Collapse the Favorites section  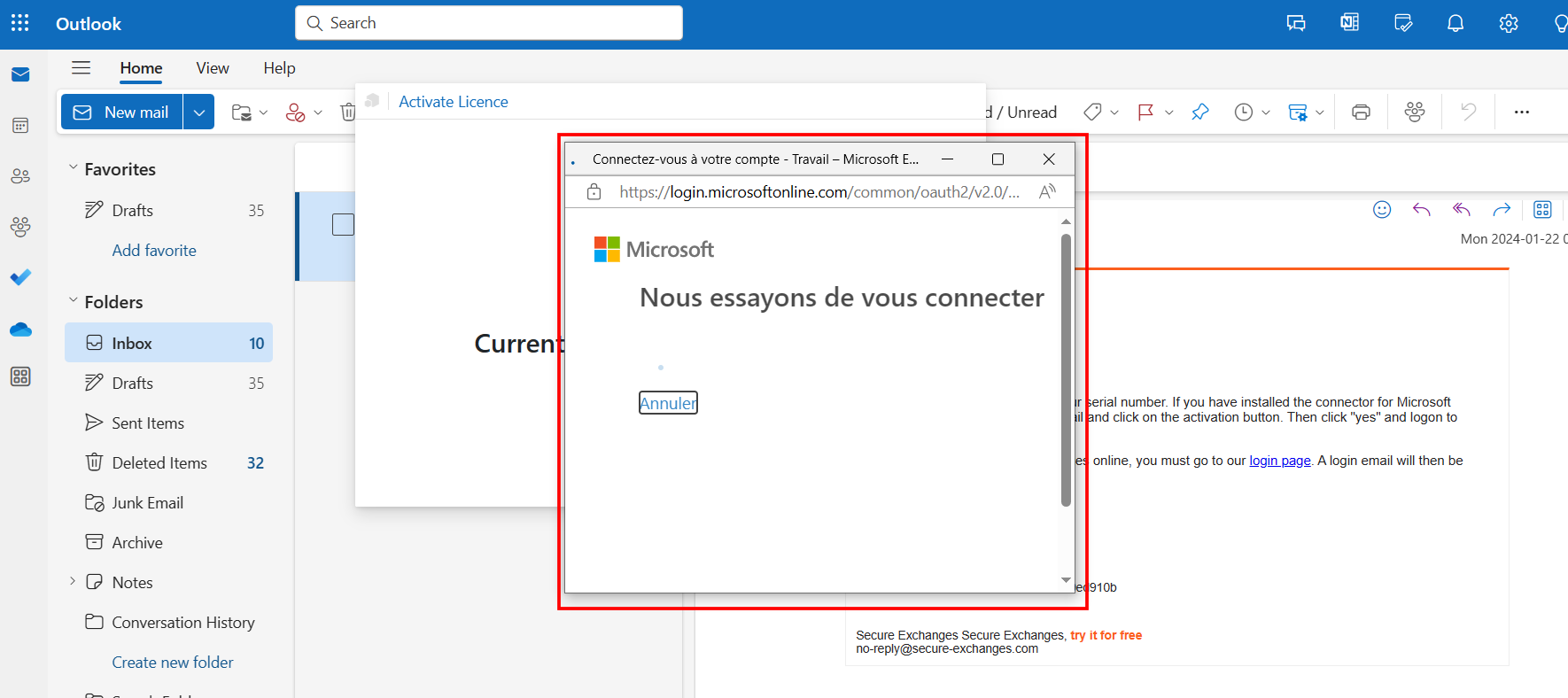pos(74,167)
